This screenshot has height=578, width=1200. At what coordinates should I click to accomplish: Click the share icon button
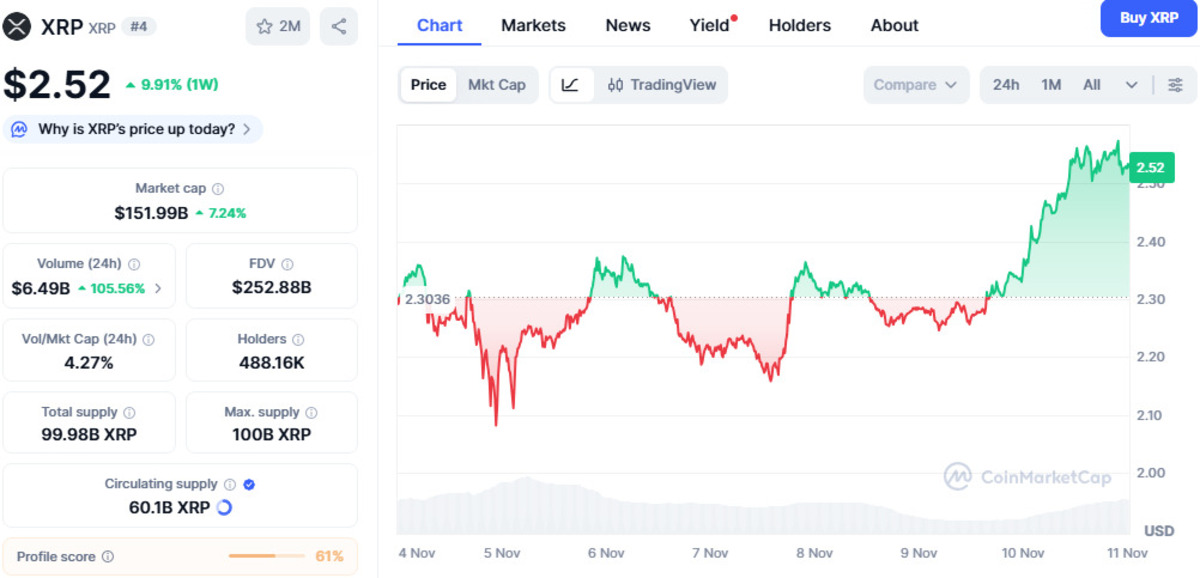tap(339, 27)
